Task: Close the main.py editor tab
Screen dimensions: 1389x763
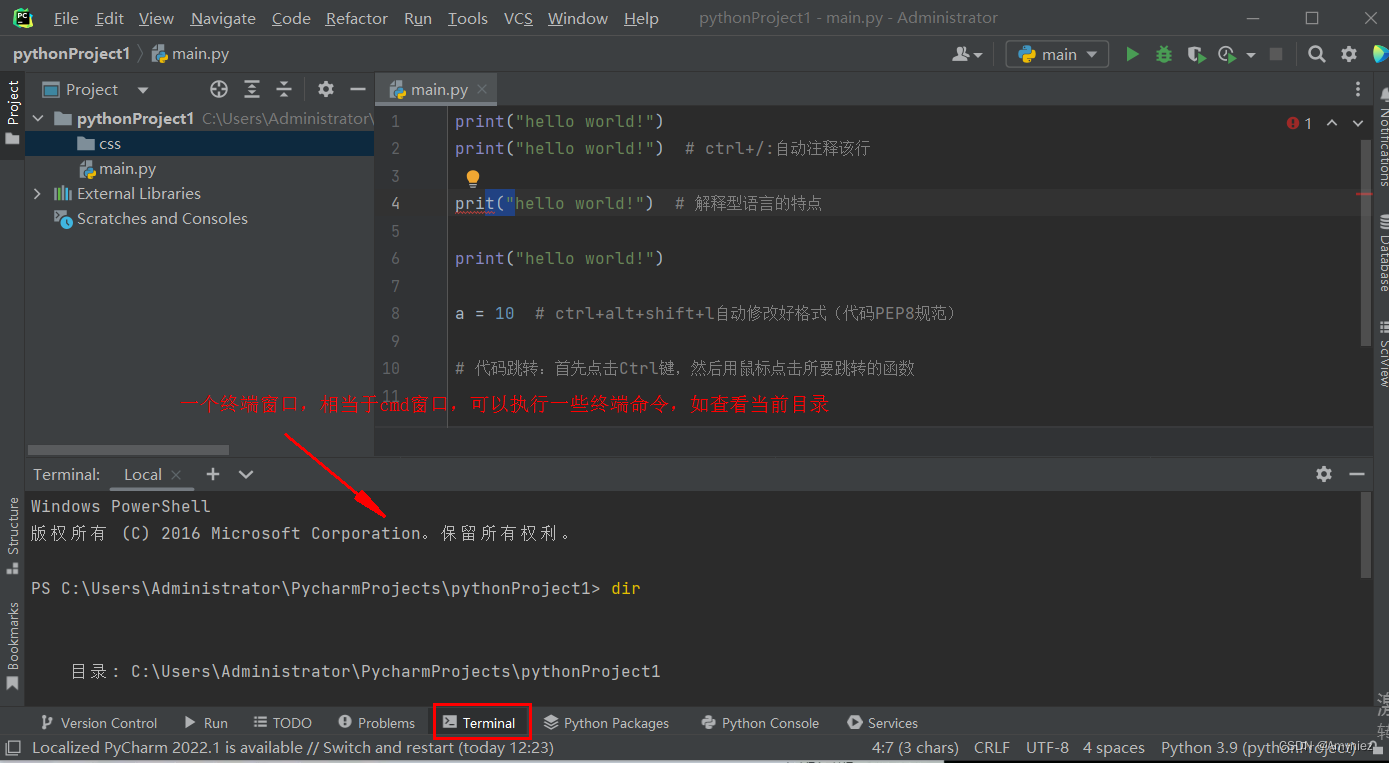Action: tap(482, 89)
